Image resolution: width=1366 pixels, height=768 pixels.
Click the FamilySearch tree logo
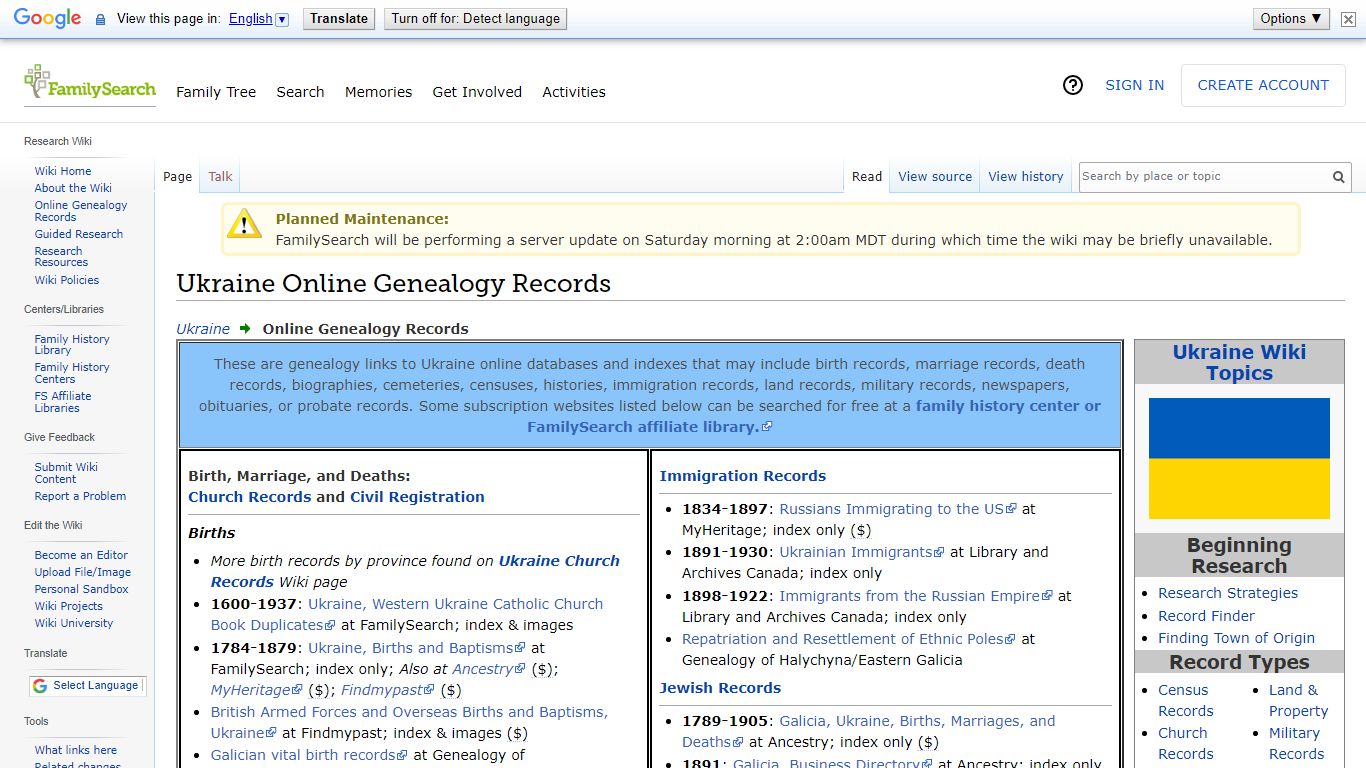point(90,82)
